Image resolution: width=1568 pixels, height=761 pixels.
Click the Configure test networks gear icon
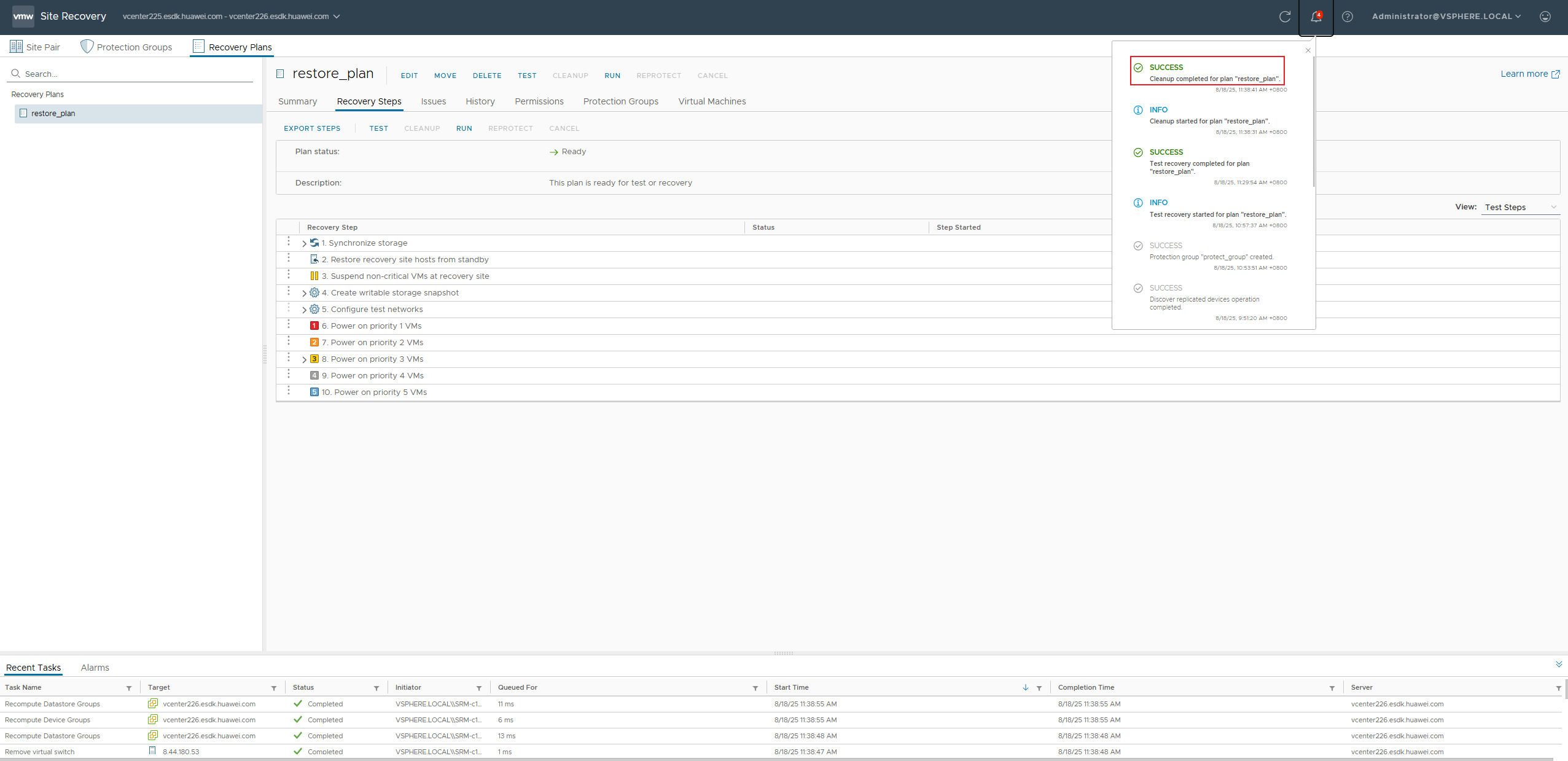coord(314,309)
